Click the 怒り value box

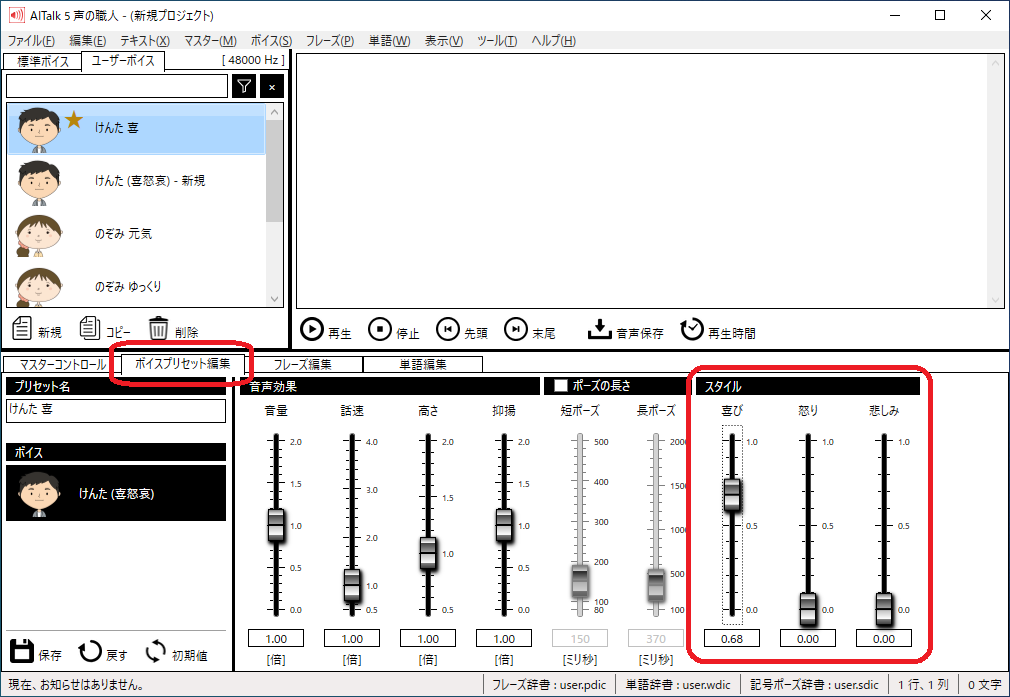click(x=808, y=638)
